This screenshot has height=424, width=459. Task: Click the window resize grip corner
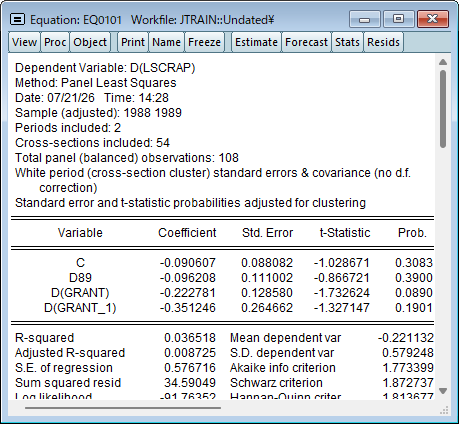click(x=444, y=410)
